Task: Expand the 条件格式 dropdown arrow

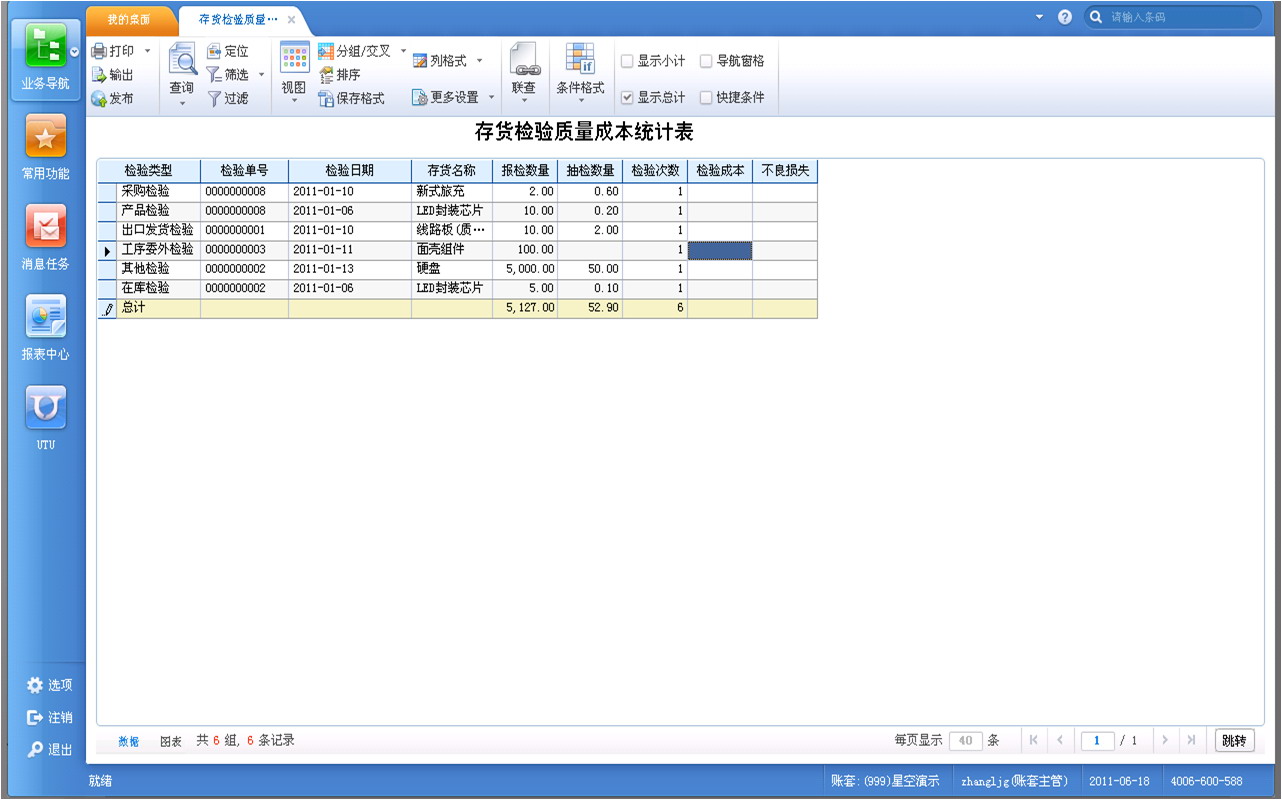Action: tap(580, 101)
